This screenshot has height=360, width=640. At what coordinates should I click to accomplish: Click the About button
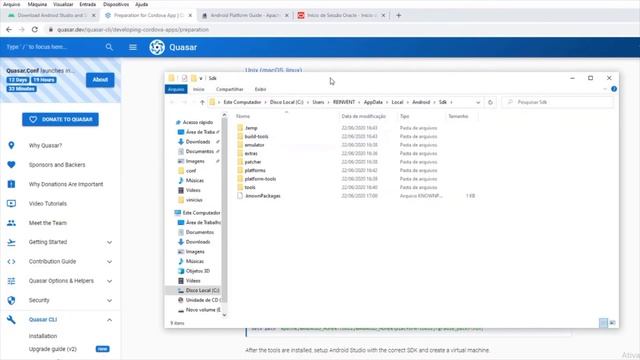point(100,80)
